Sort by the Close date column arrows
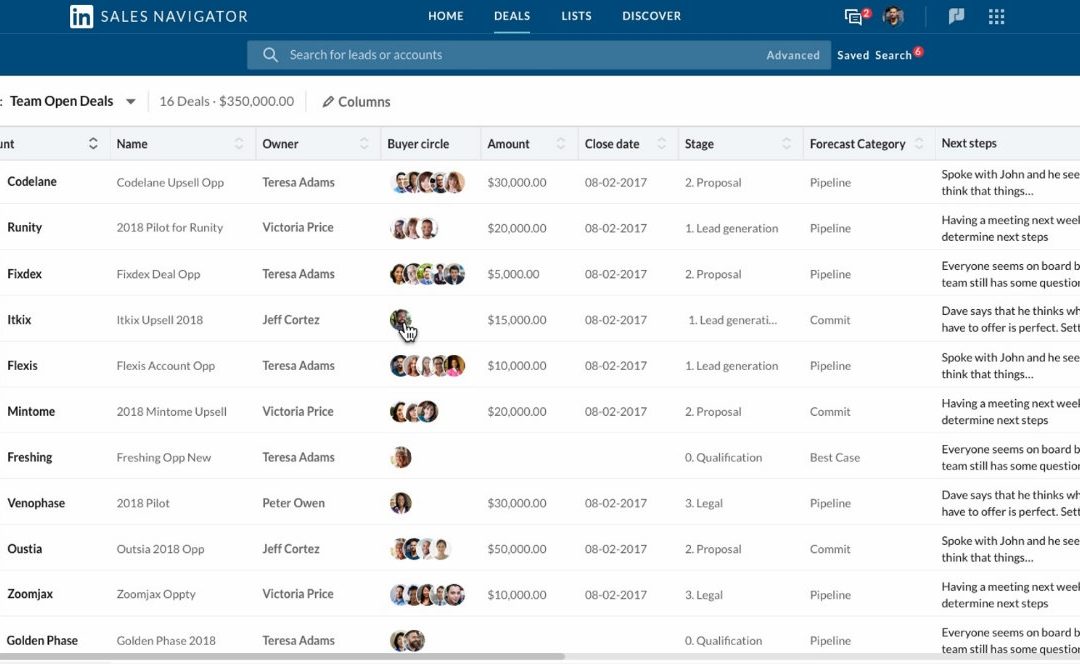The height and width of the screenshot is (664, 1080). [x=662, y=143]
